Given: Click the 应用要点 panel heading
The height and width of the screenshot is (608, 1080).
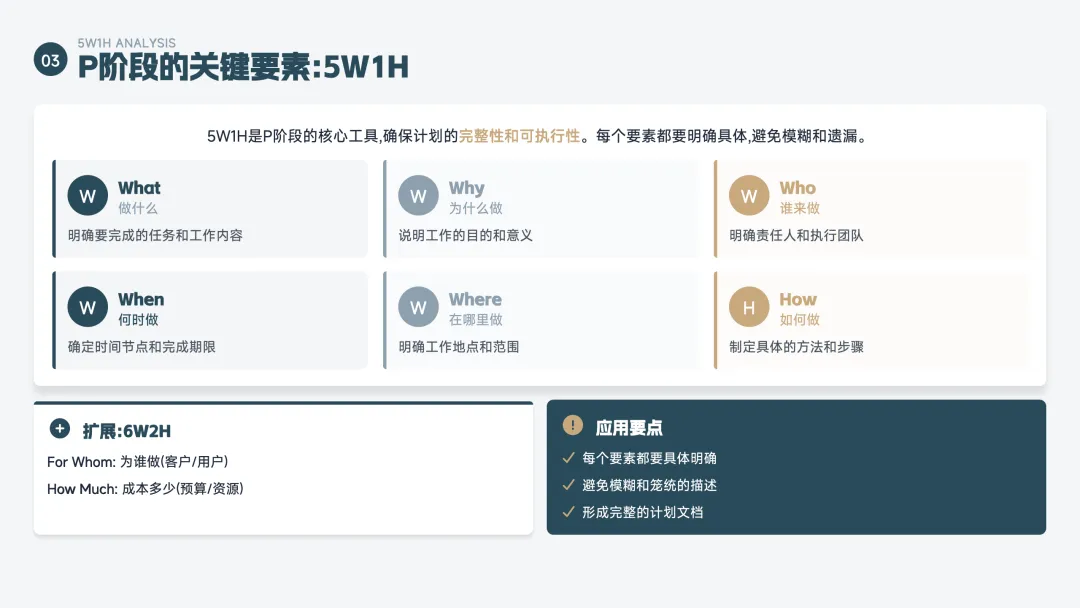Looking at the screenshot, I should tap(629, 428).
